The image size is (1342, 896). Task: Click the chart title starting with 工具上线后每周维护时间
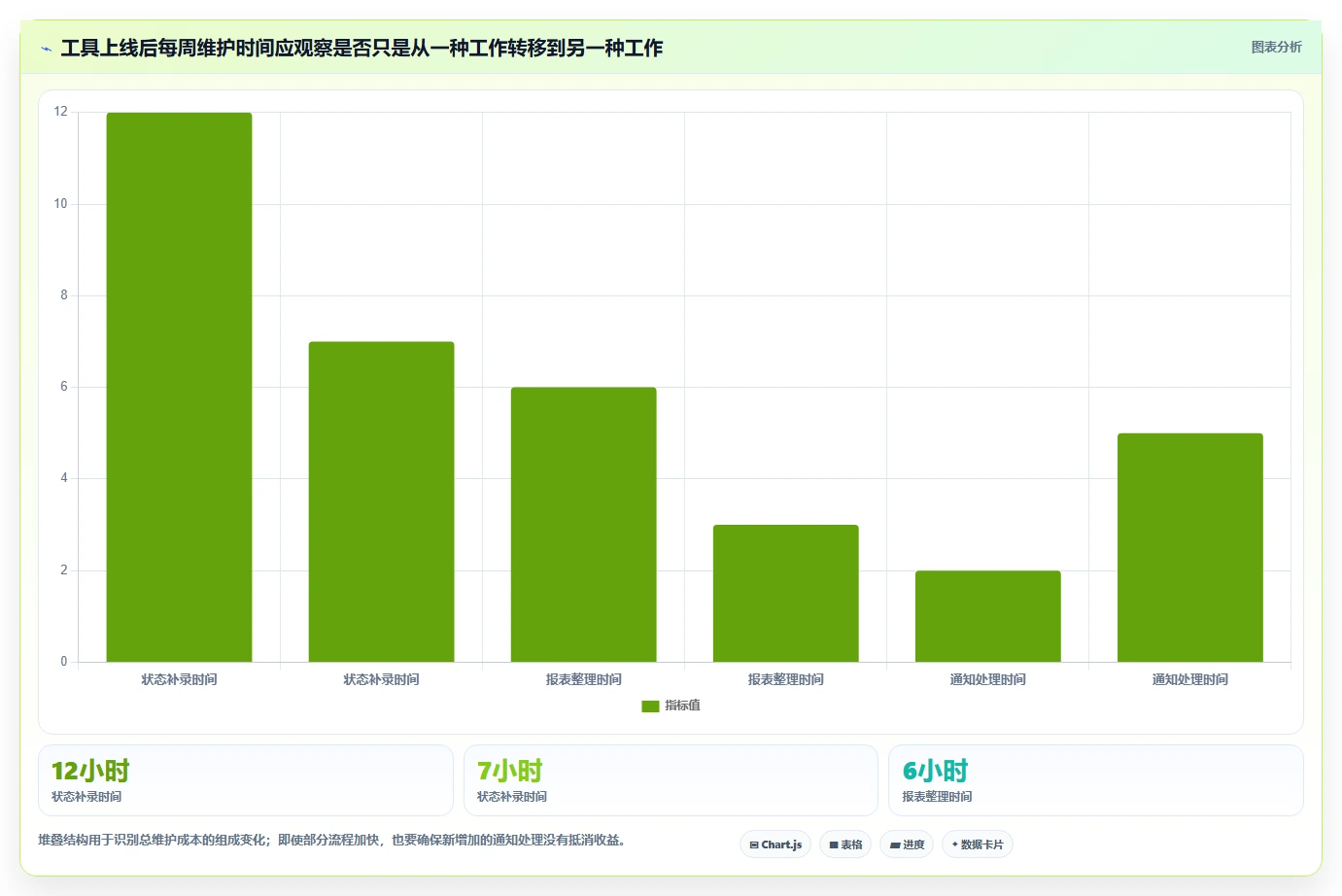point(361,48)
